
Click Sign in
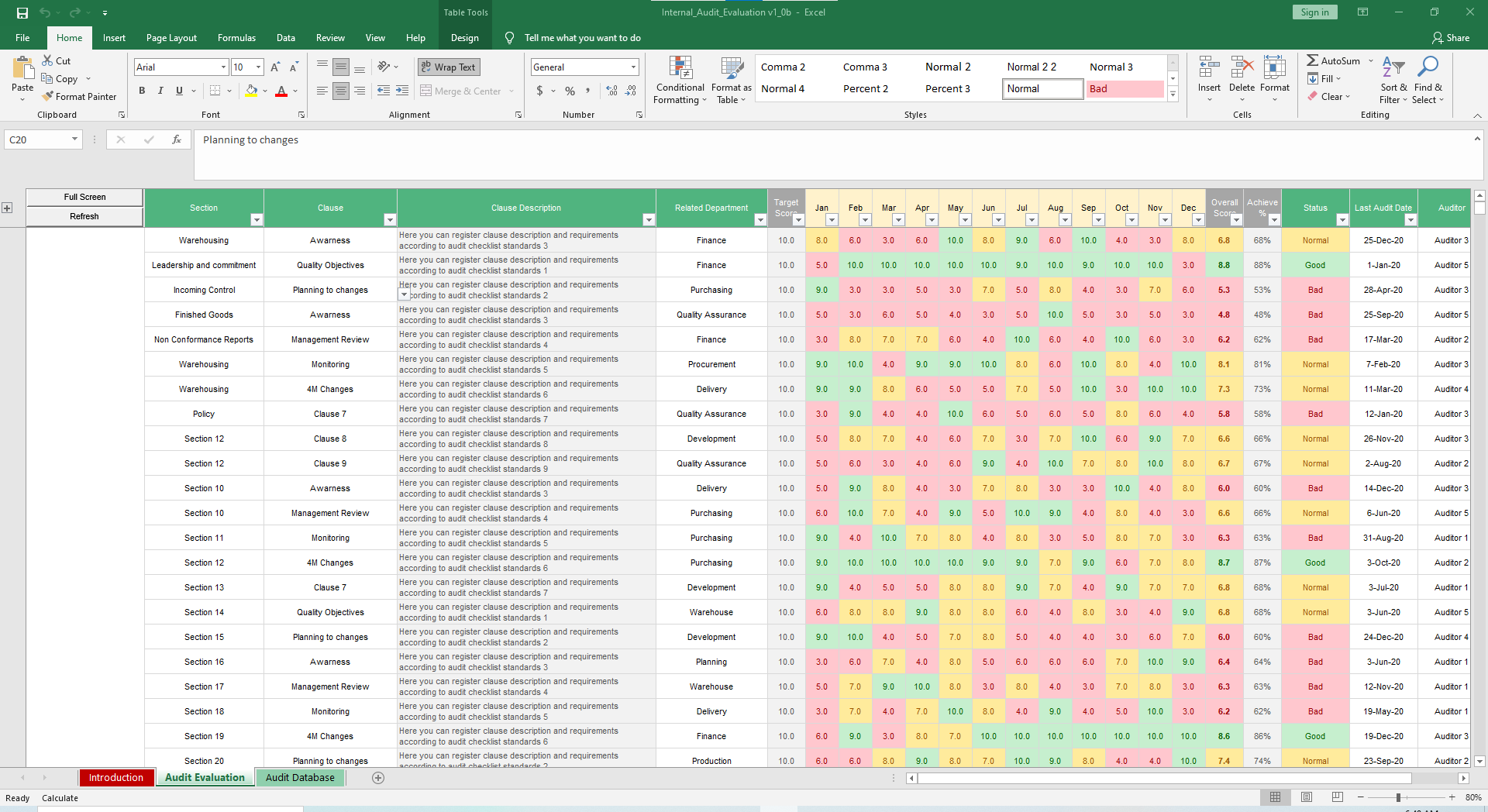click(x=1314, y=12)
